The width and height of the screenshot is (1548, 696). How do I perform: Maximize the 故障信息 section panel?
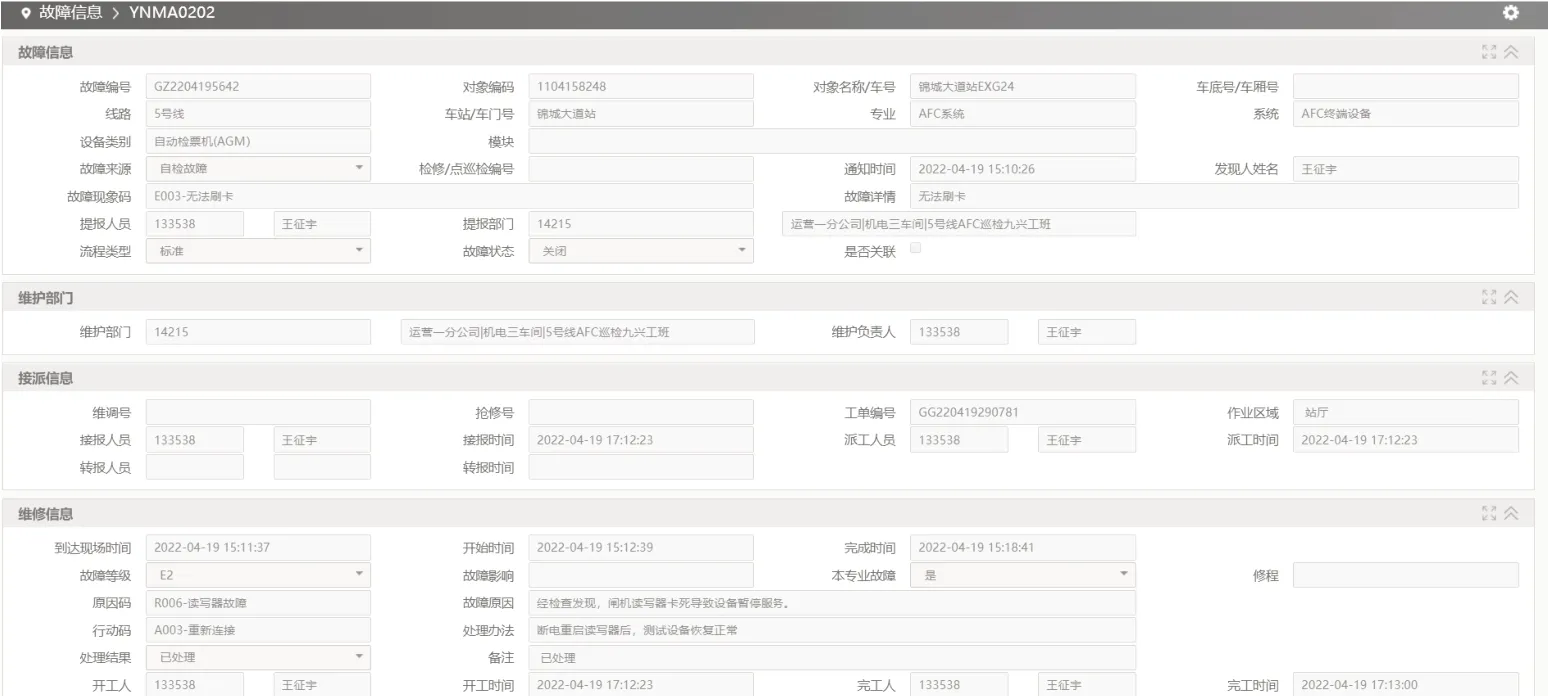[x=1489, y=52]
